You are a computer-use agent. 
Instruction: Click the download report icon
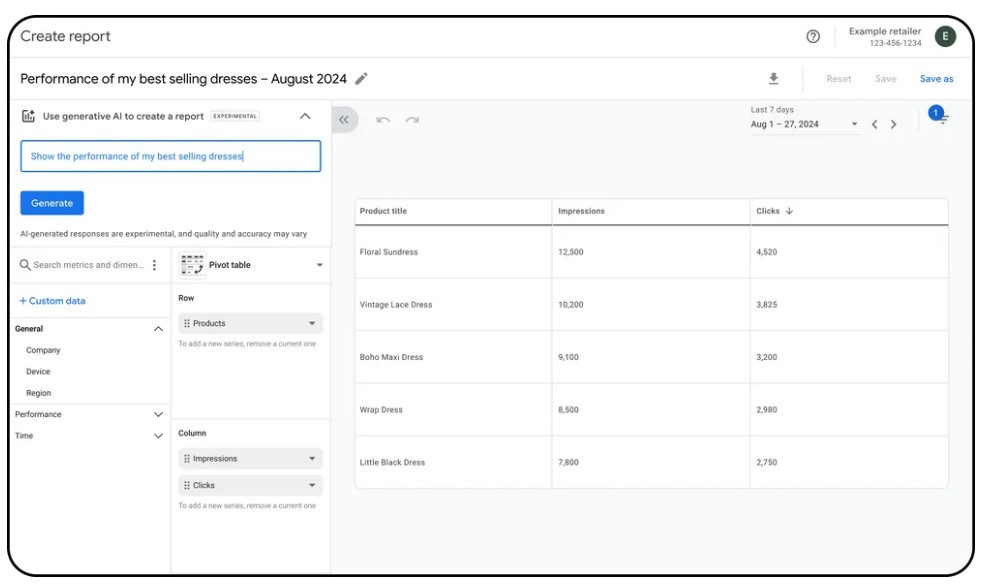773,79
